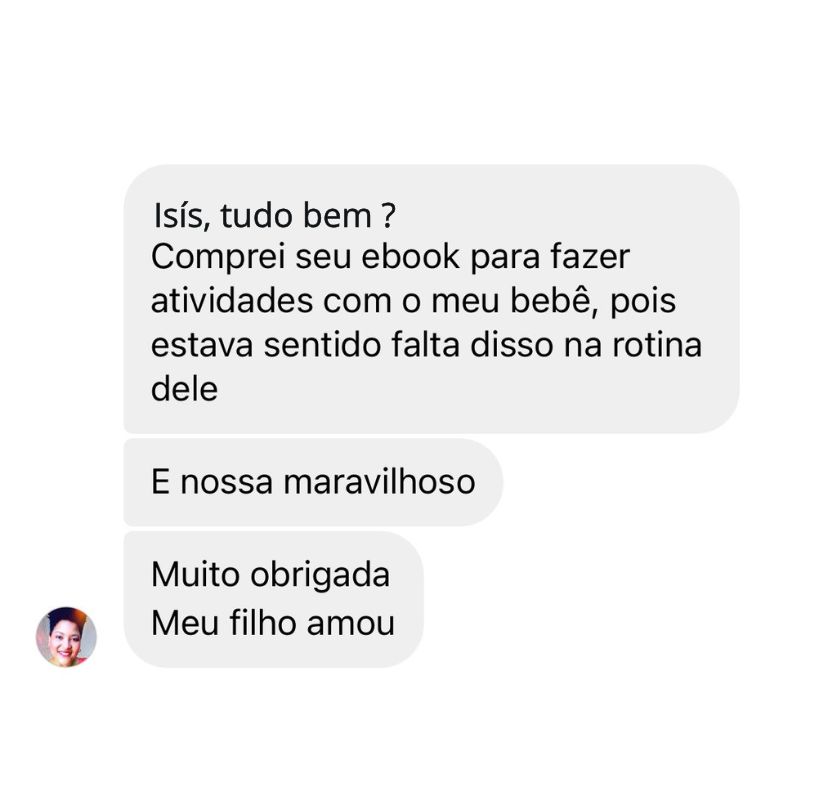Image resolution: width=828 pixels, height=800 pixels.
Task: Open the sender's profile picture avatar
Action: 66,636
